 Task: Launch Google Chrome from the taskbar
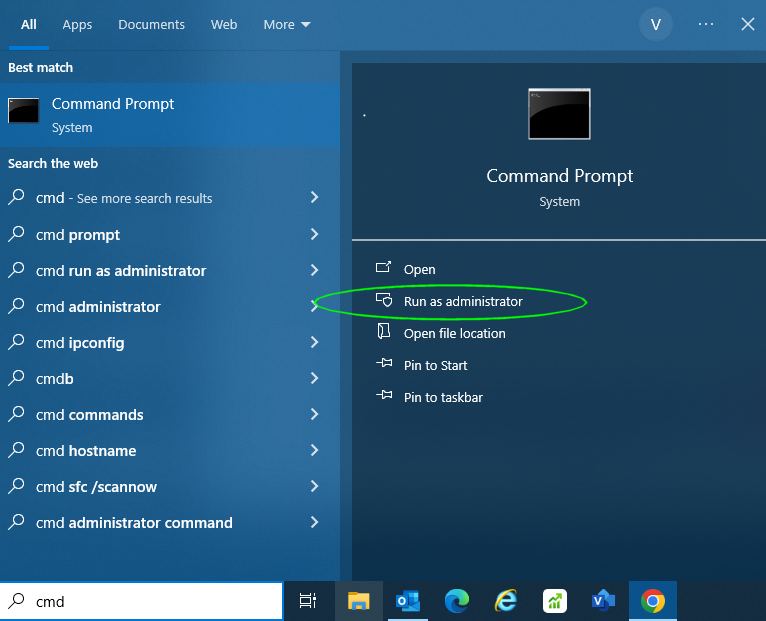[x=653, y=601]
